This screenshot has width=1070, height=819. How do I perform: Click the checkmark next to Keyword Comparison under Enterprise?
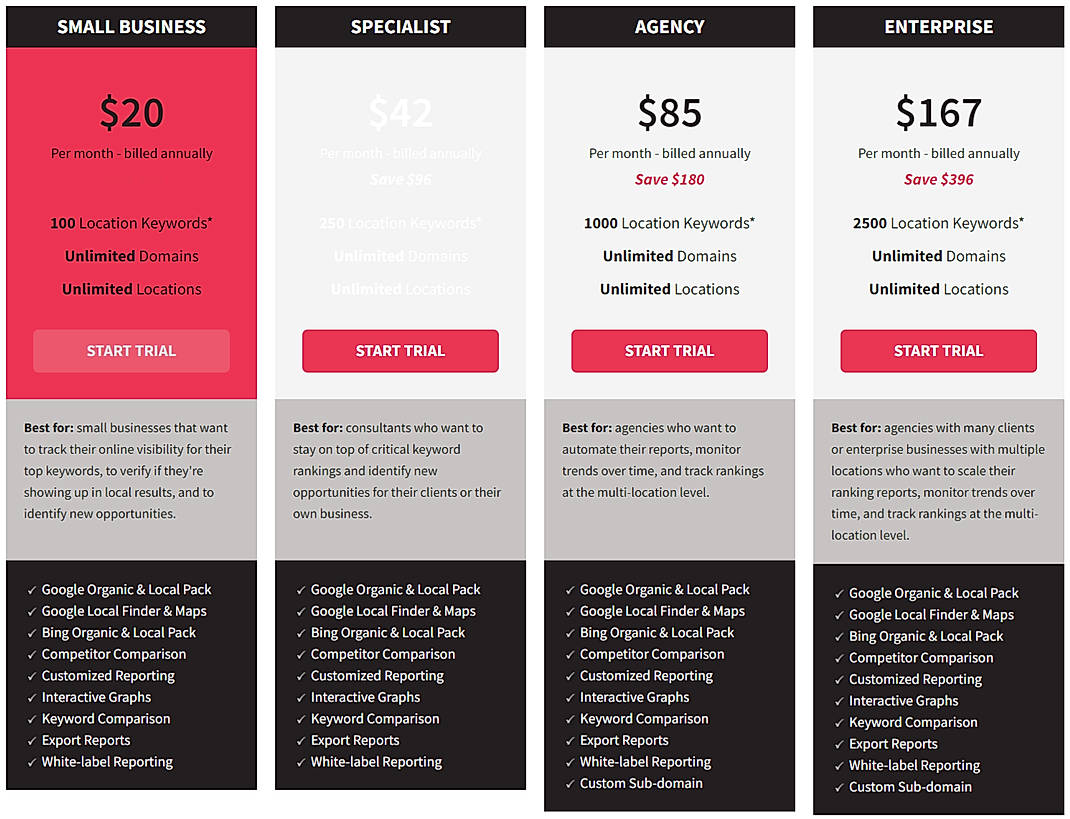pyautogui.click(x=838, y=722)
